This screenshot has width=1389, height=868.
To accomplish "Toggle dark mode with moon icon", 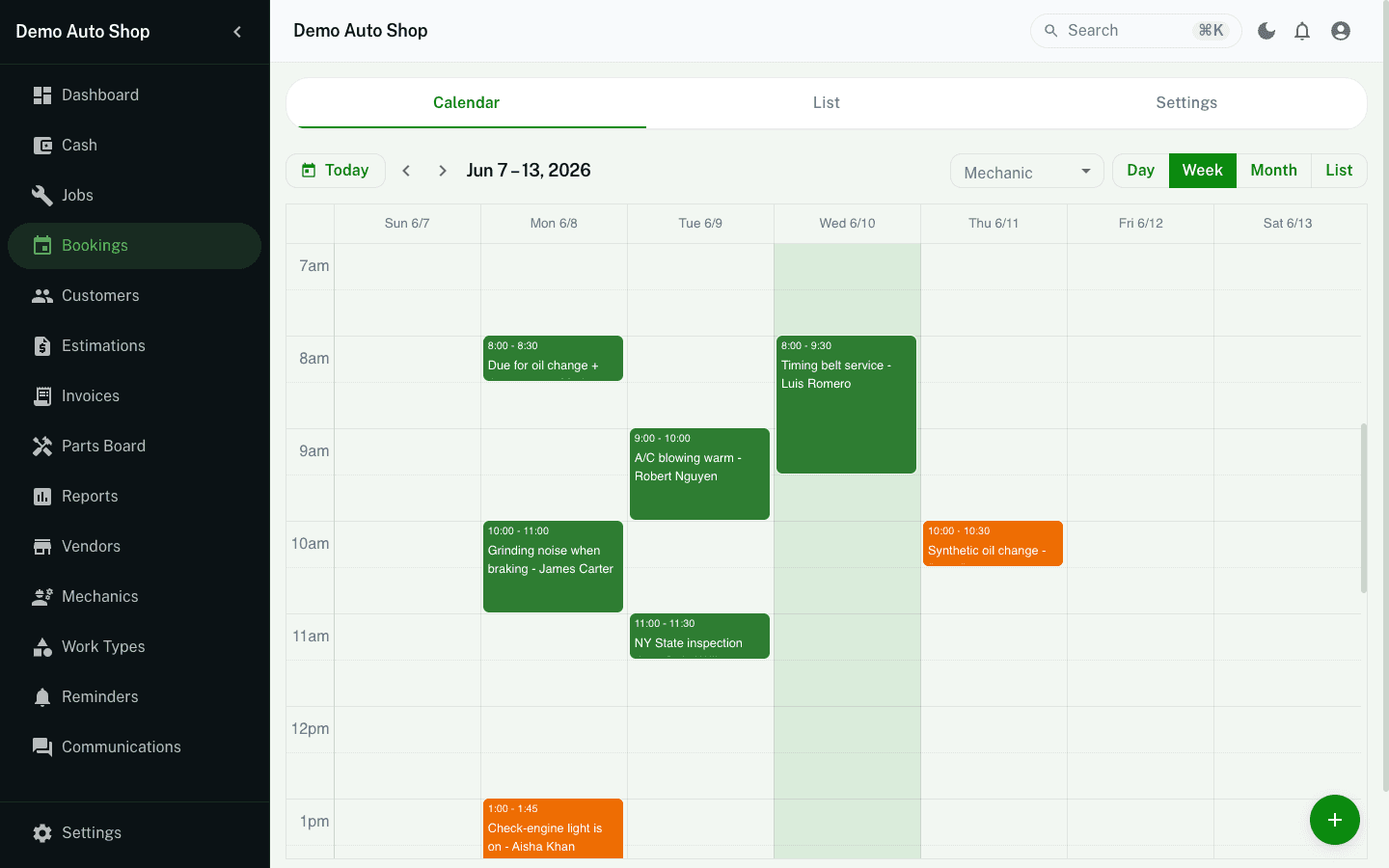I will [x=1266, y=31].
